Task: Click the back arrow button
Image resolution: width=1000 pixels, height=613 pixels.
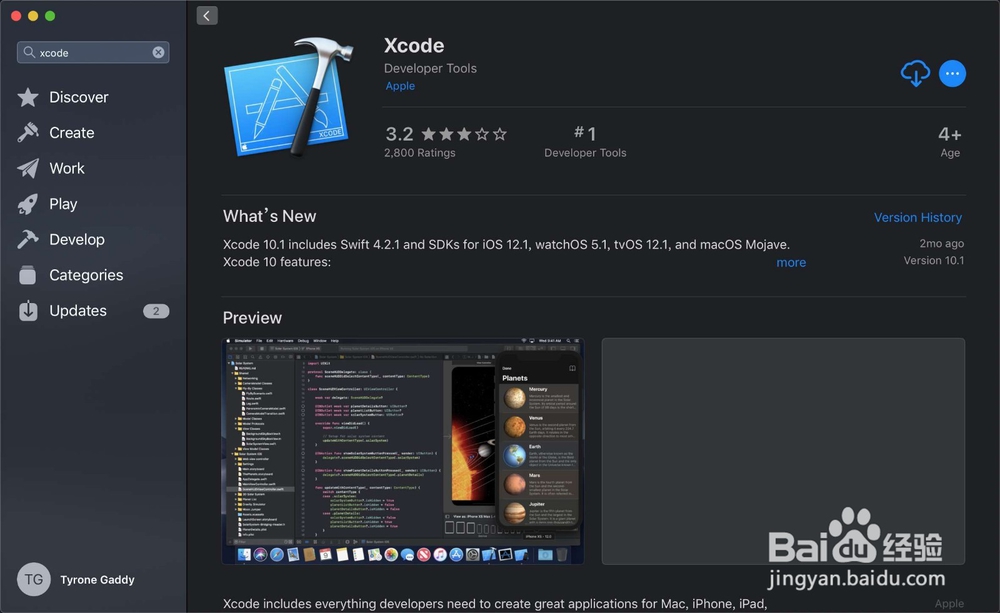Action: pyautogui.click(x=207, y=15)
